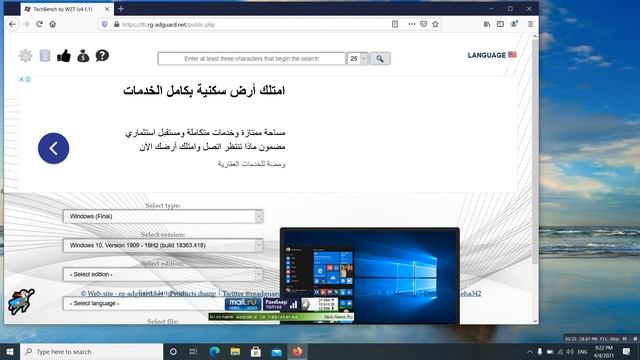Open Mail app from taskbar

277,351
